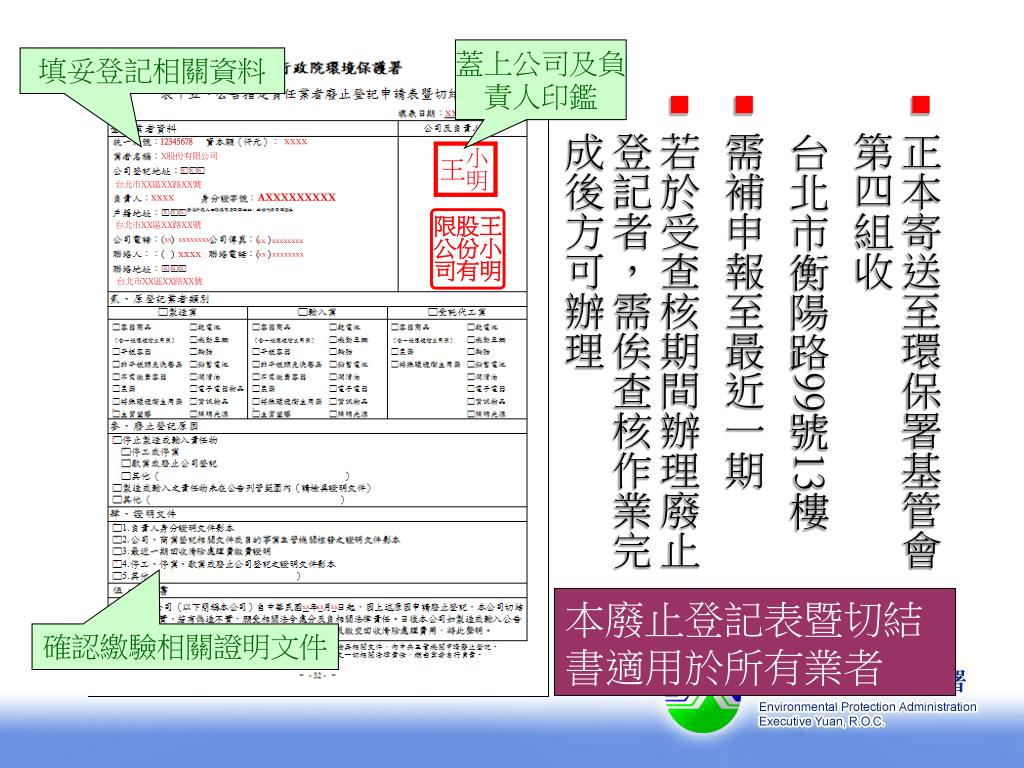Image resolution: width=1024 pixels, height=768 pixels.
Task: Check document 3 最近一期回收清除處理費繳費證明
Action: point(117,552)
